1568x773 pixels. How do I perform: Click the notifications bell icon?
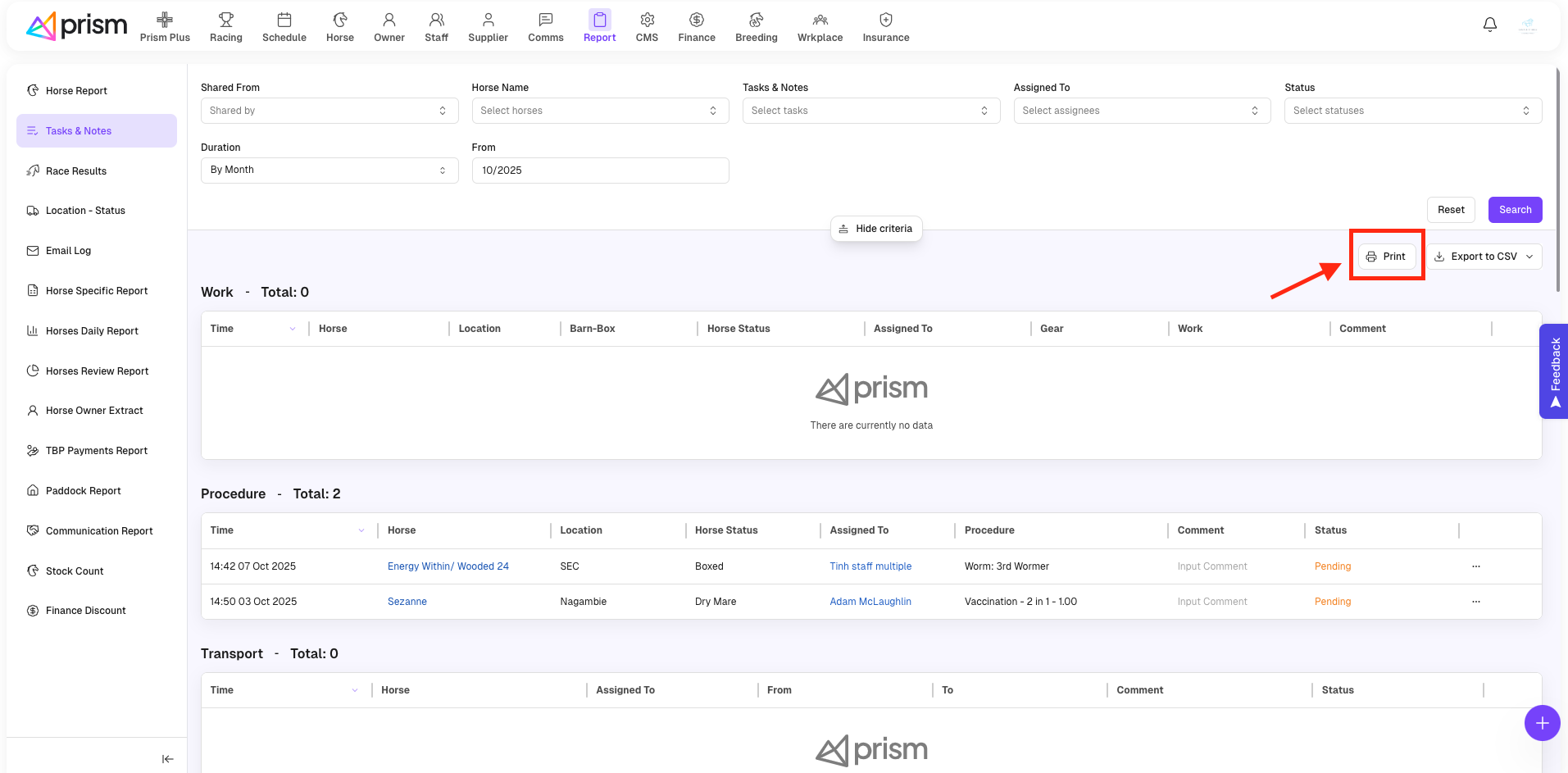click(x=1489, y=25)
